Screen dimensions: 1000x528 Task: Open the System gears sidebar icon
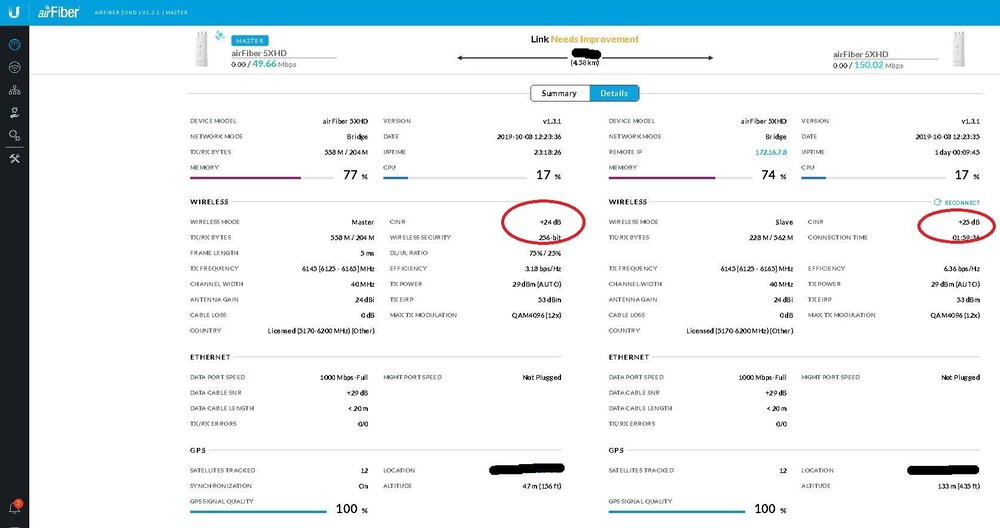coord(14,135)
